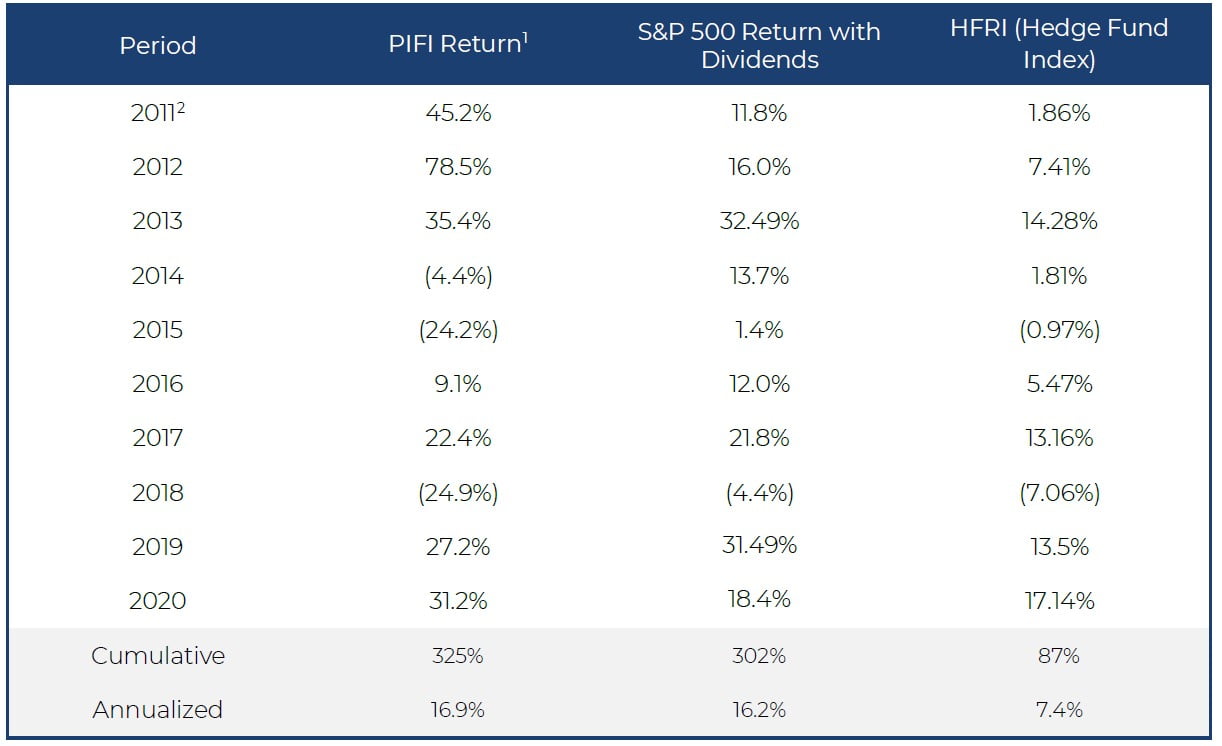Image resolution: width=1222 pixels, height=746 pixels.
Task: Click the Annualized row label
Action: (158, 710)
